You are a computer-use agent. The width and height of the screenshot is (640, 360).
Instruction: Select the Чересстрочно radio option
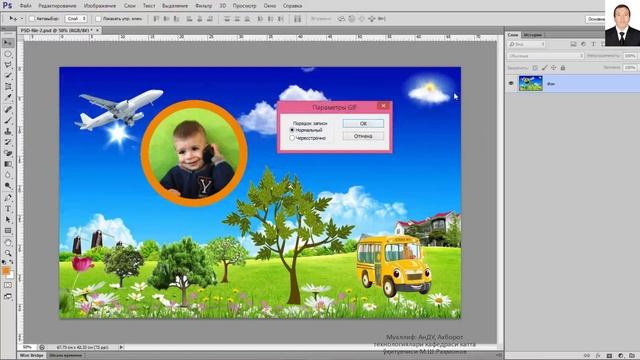pos(292,138)
